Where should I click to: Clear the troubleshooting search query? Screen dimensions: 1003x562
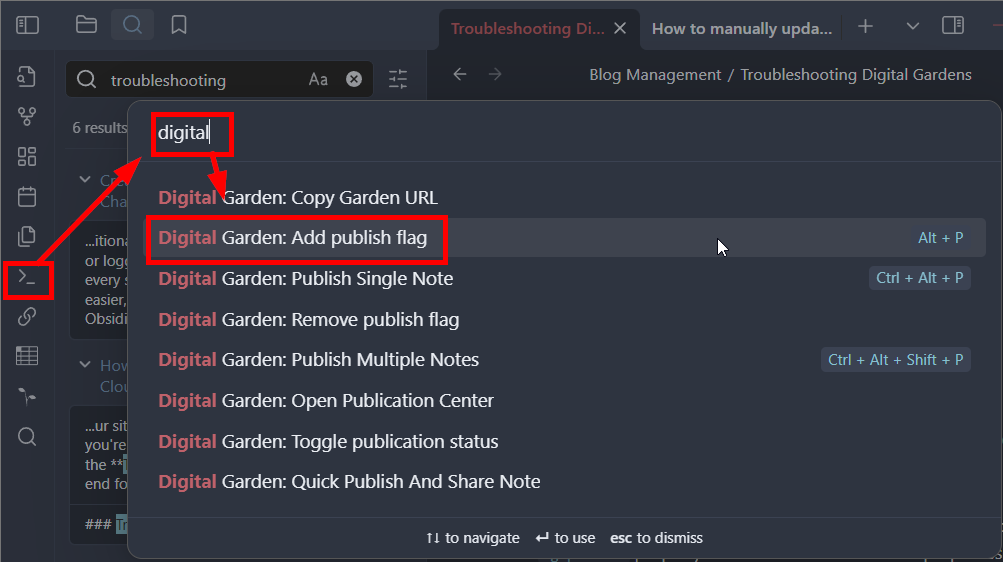coord(354,80)
